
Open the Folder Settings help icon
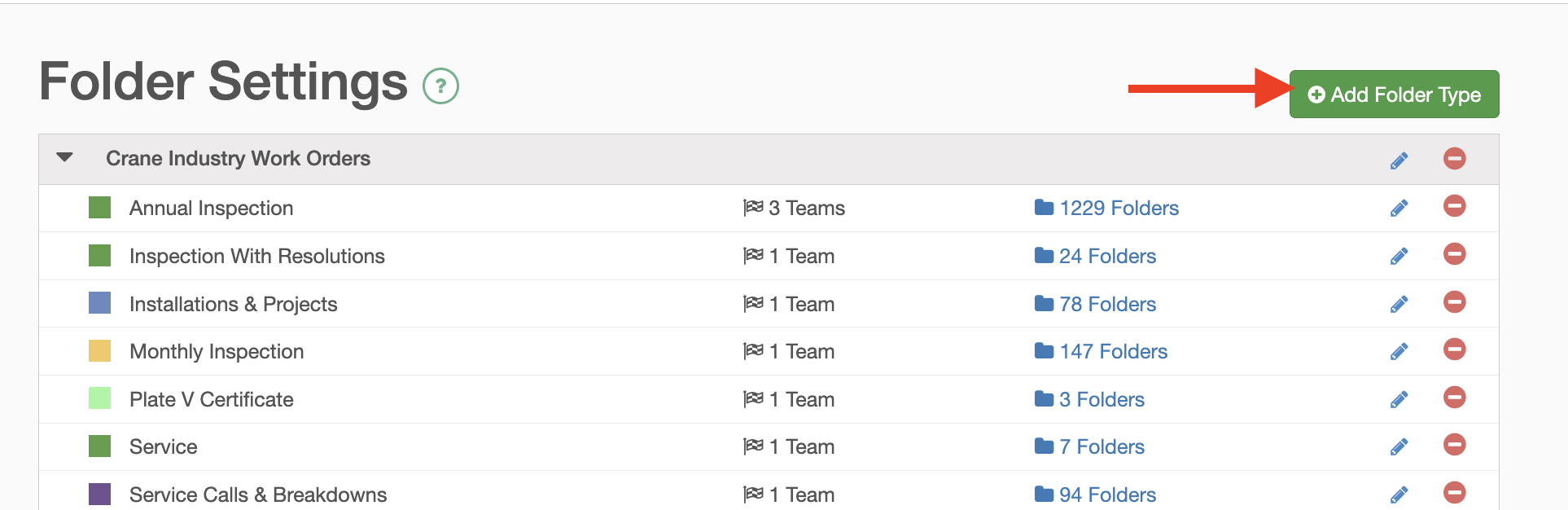[x=440, y=86]
